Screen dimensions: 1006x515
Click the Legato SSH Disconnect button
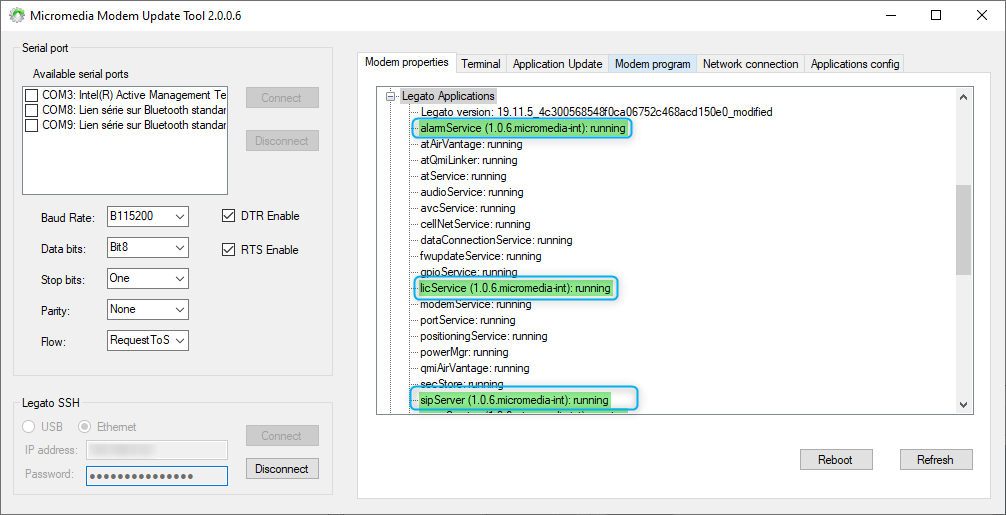click(x=282, y=468)
